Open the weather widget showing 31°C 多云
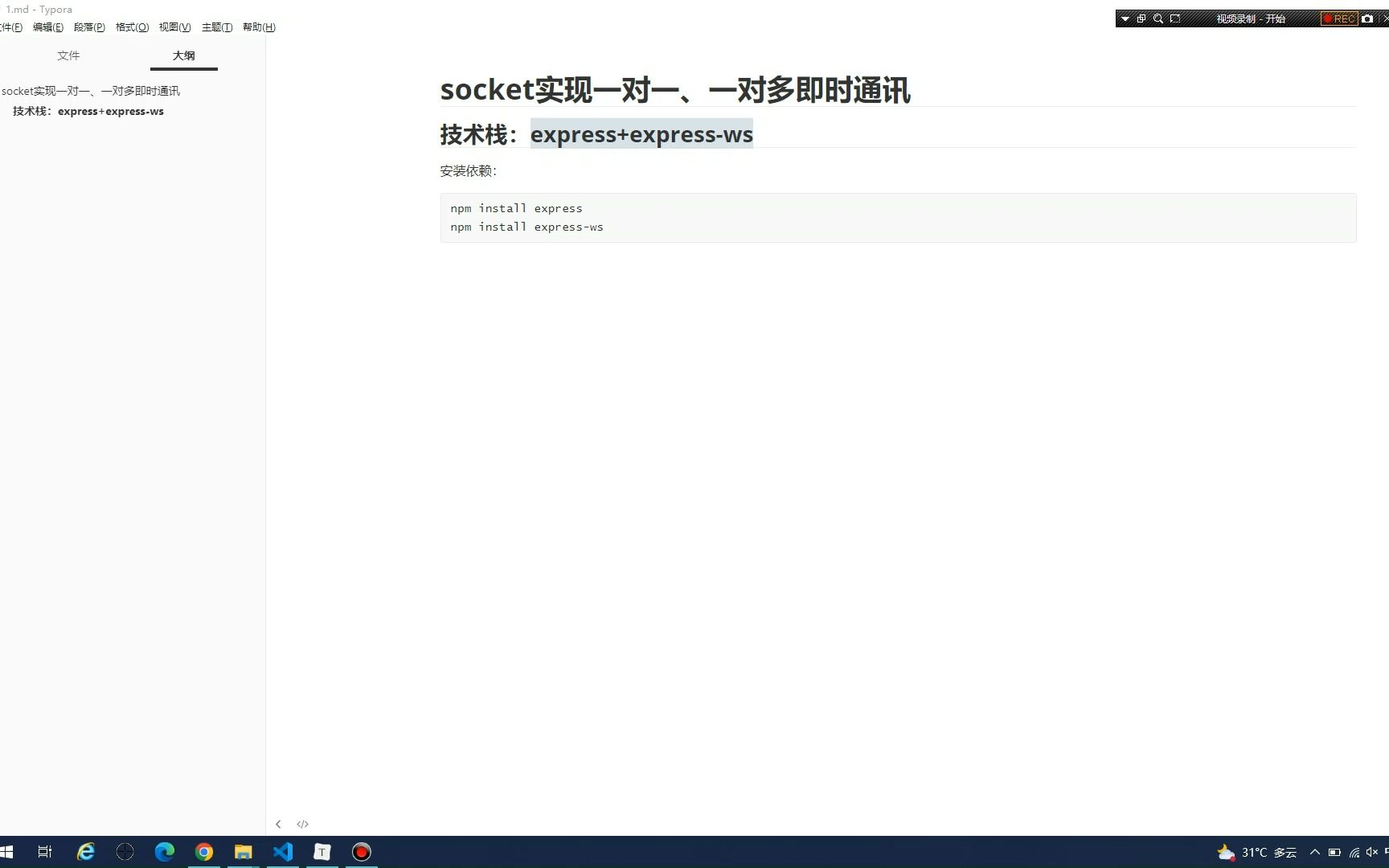The width and height of the screenshot is (1389, 868). coord(1257,852)
